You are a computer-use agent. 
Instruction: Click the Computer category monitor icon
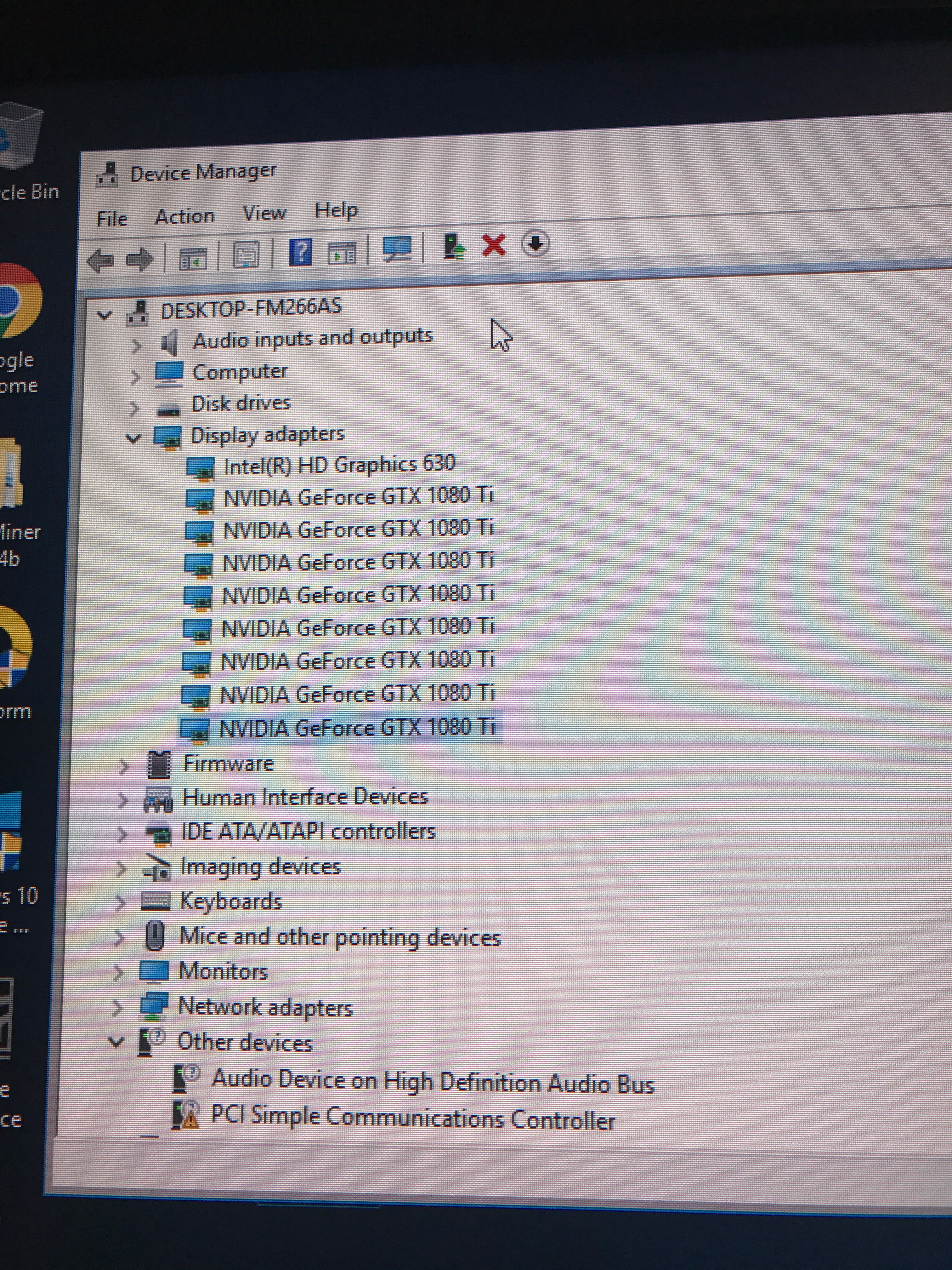tap(169, 374)
